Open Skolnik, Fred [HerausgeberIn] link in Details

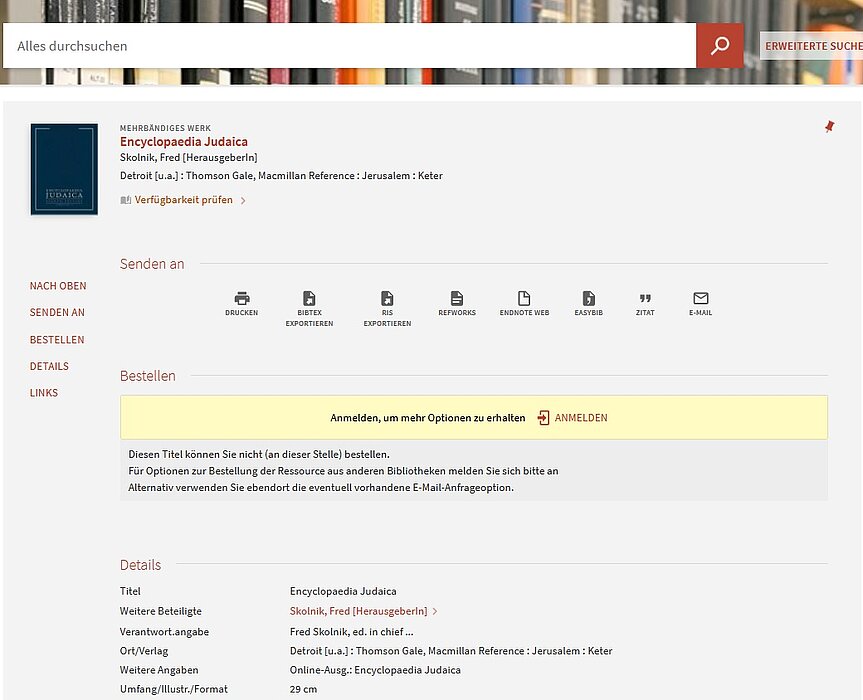358,611
